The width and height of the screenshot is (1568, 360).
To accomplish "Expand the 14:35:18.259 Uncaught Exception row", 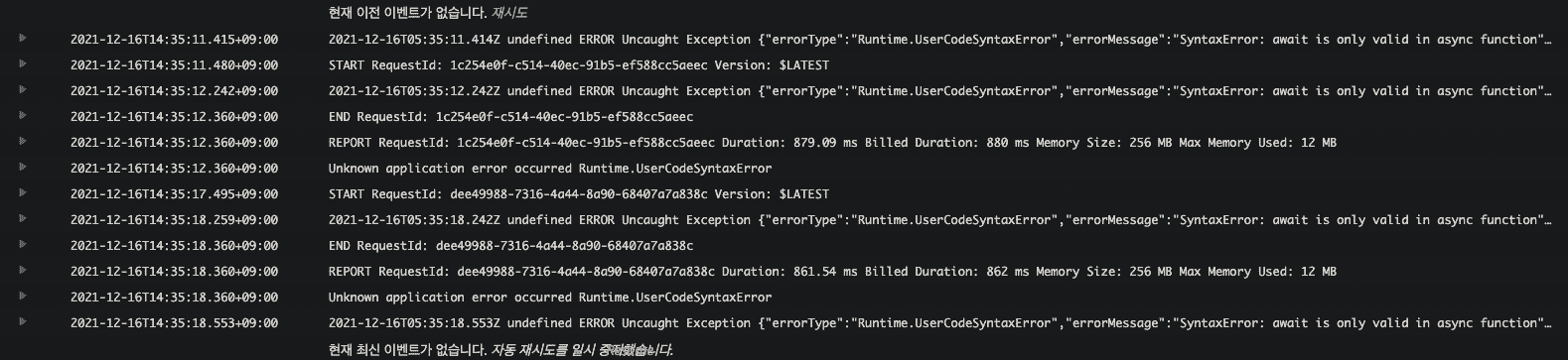I will point(22,219).
